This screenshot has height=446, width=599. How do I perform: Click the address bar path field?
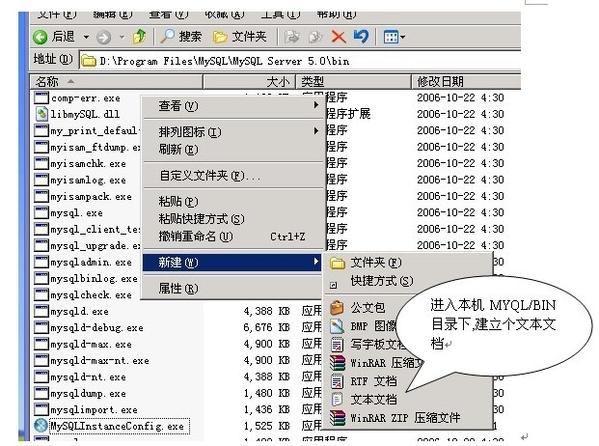300,61
